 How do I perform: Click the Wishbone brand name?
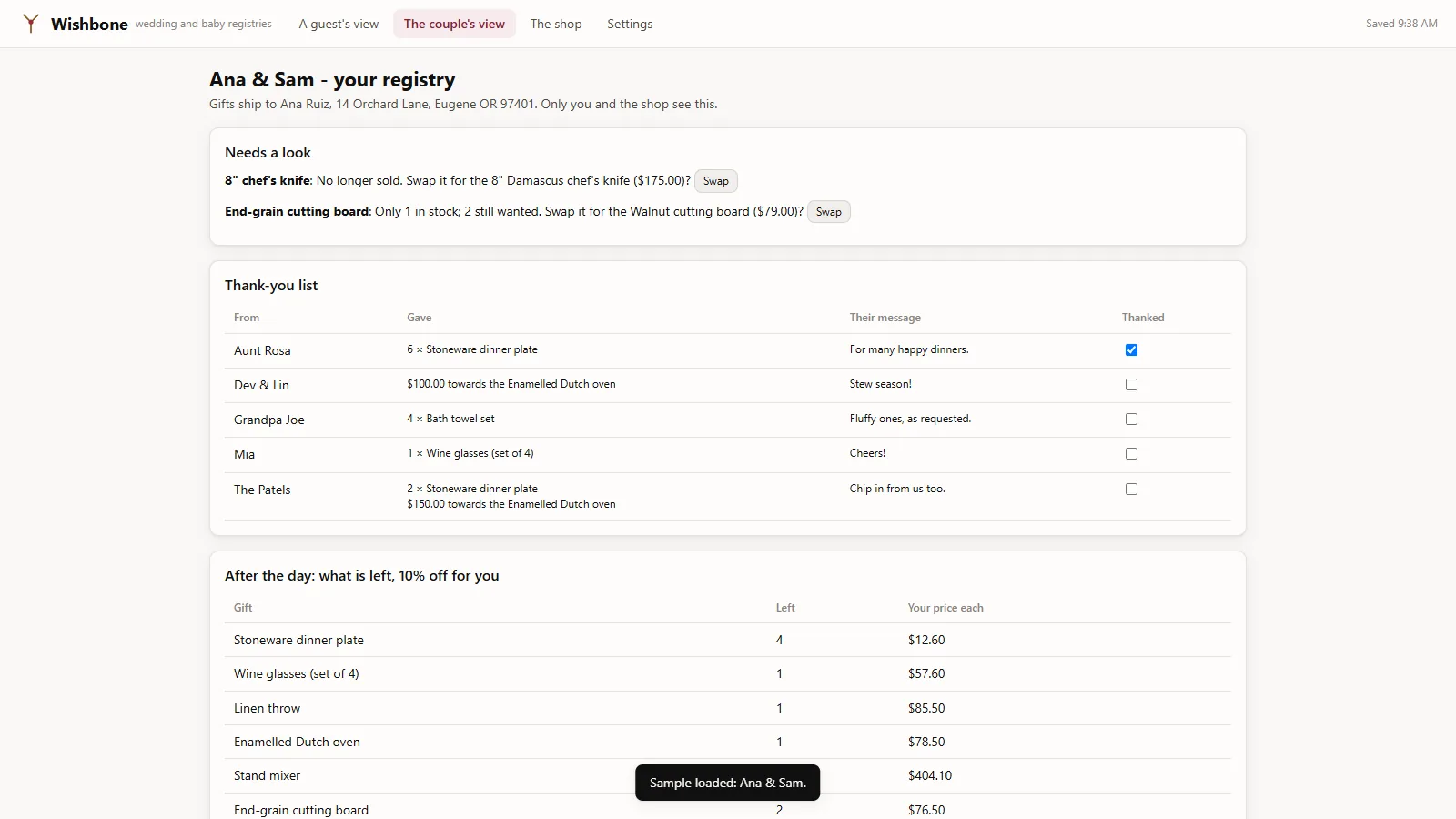pyautogui.click(x=89, y=24)
